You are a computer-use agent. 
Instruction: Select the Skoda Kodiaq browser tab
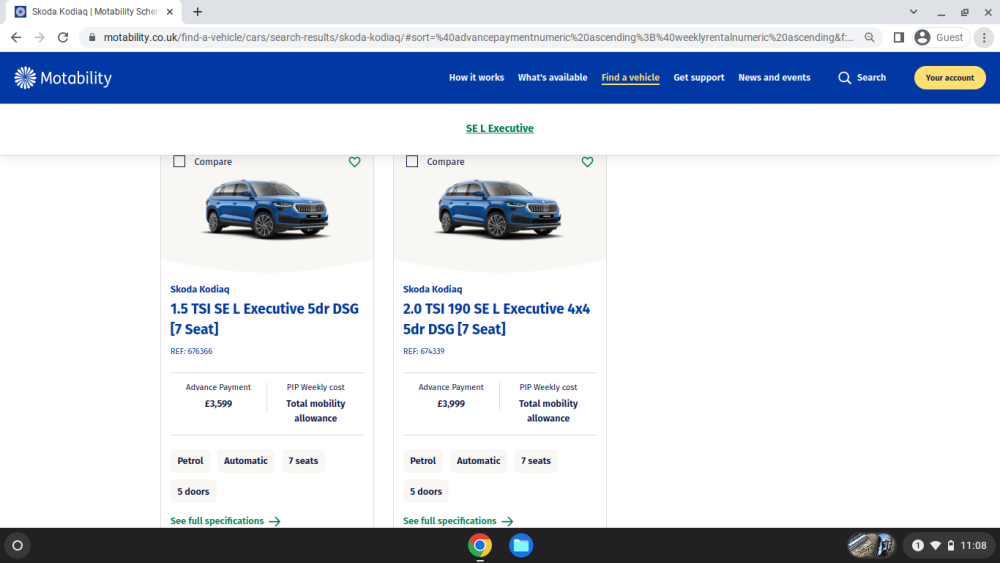click(94, 11)
